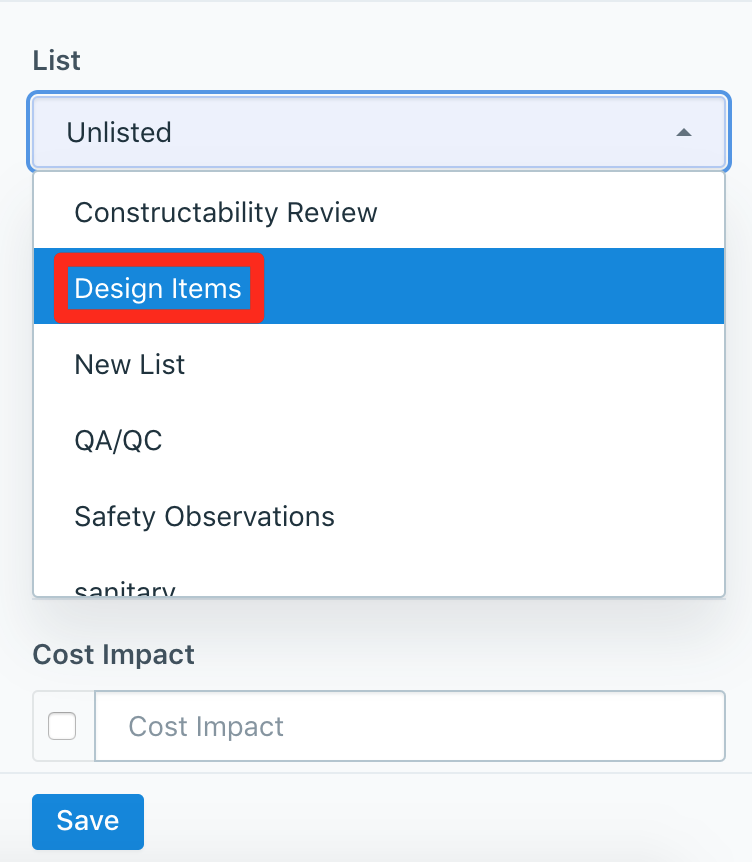
Task: Assign item to the QA/QC list
Action: point(118,441)
